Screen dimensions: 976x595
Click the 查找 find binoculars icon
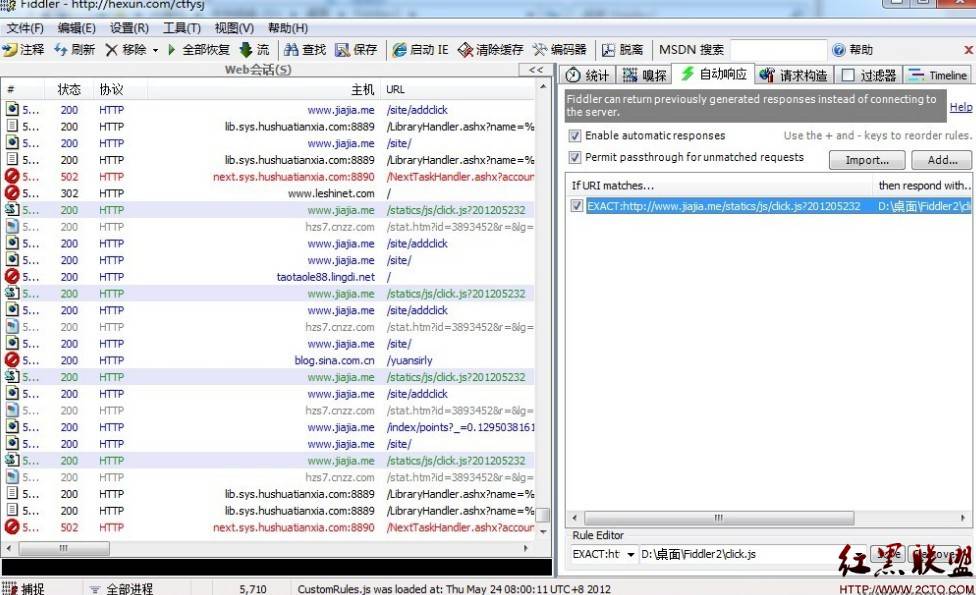coord(291,50)
